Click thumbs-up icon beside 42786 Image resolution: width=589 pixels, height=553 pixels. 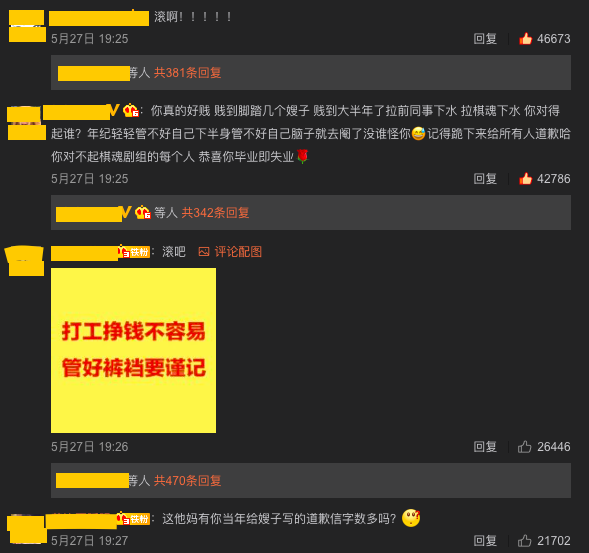[x=526, y=179]
